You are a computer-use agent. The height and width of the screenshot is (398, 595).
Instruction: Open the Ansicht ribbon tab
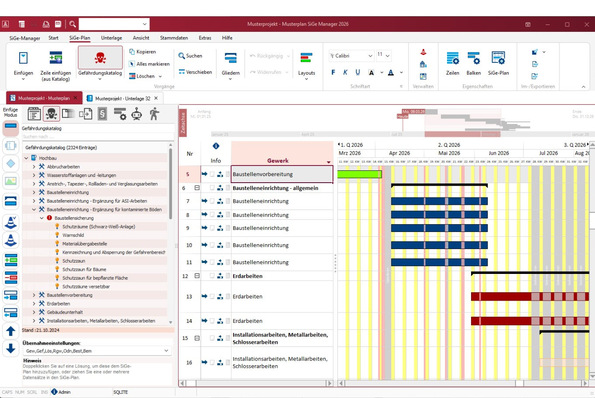(x=141, y=38)
